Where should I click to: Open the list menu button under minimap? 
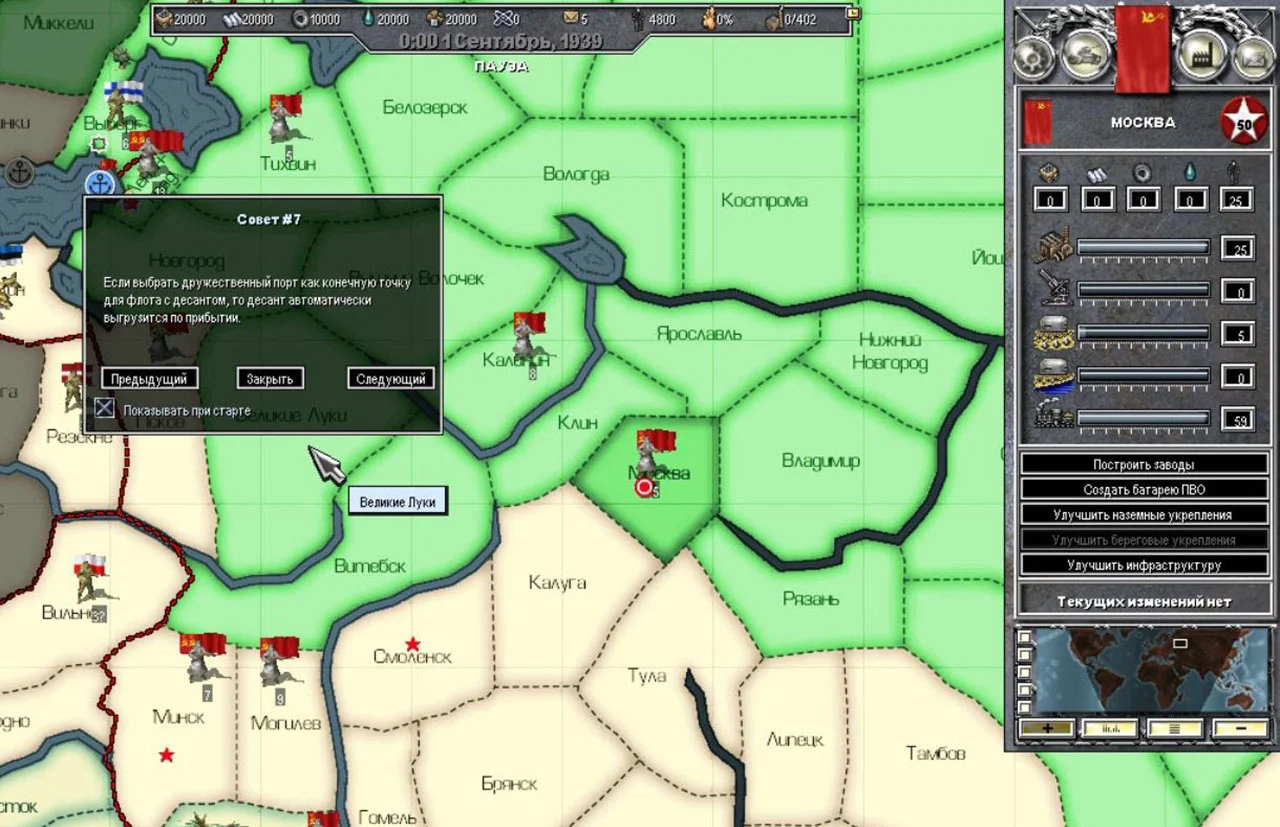click(x=1175, y=728)
